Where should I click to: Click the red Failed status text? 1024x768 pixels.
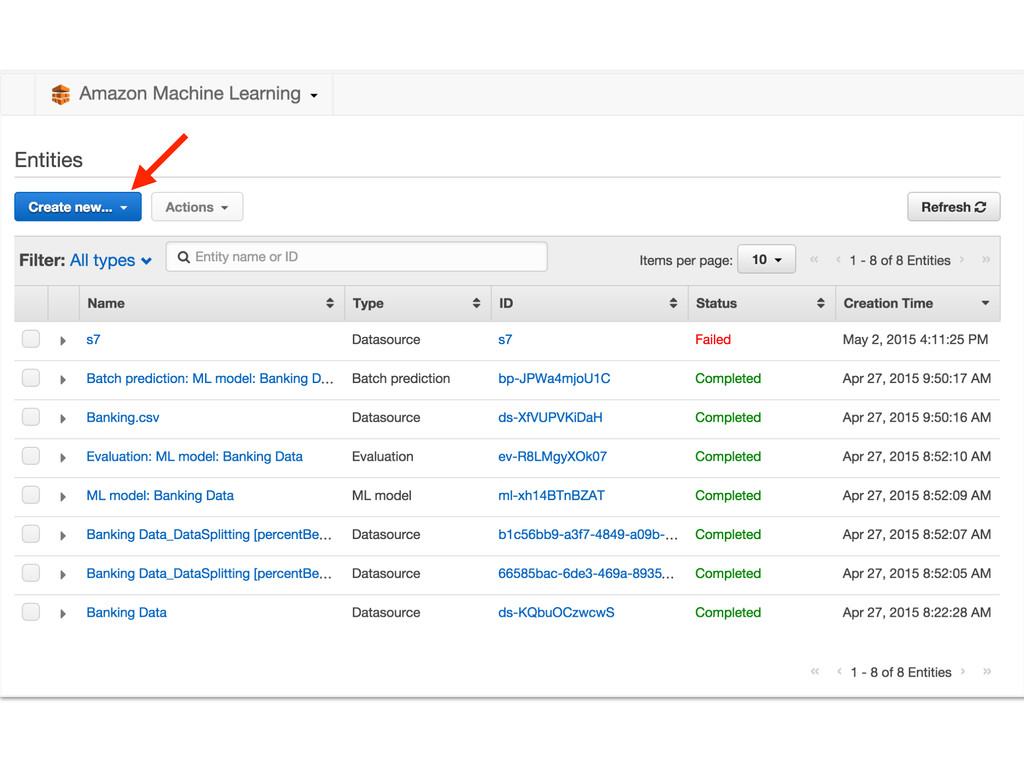click(712, 340)
